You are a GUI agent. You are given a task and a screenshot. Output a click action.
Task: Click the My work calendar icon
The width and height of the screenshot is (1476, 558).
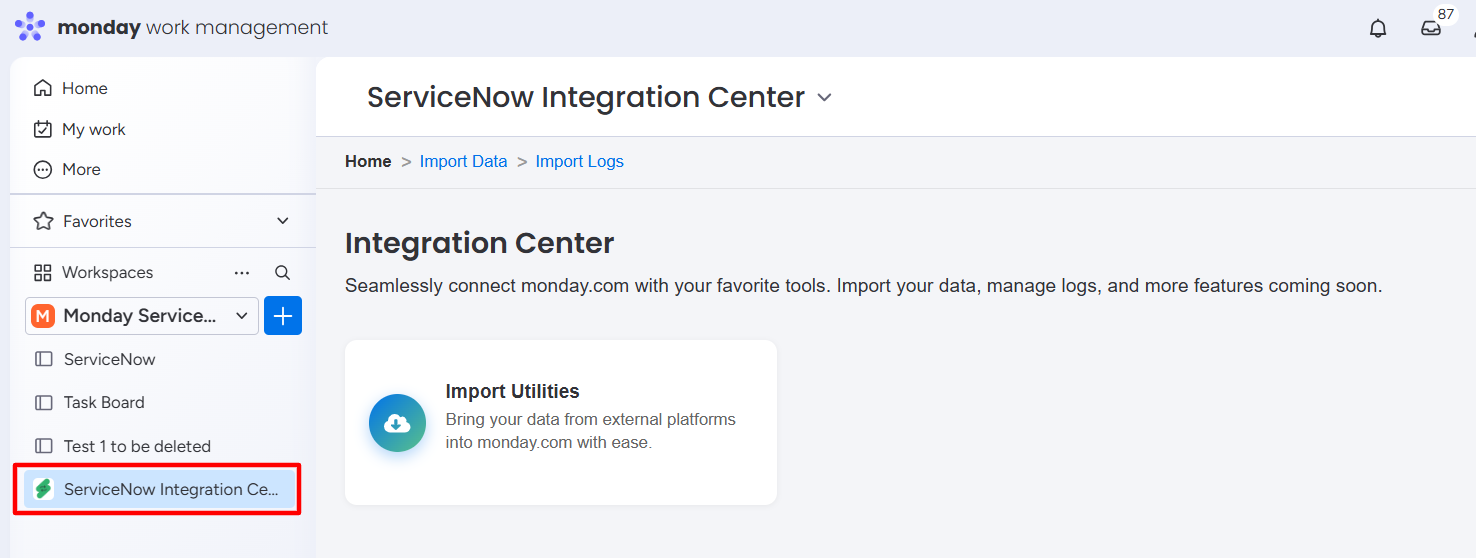pos(43,129)
